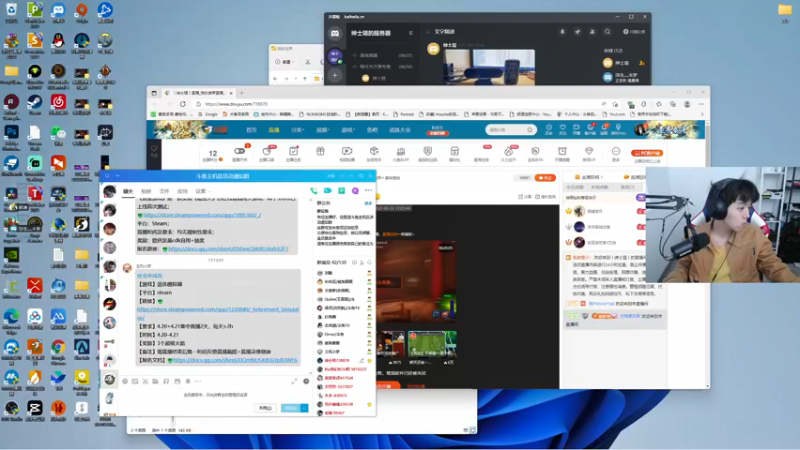This screenshot has width=800, height=450.
Task: Collapse the Kaiheila server channel list
Action: point(411,33)
